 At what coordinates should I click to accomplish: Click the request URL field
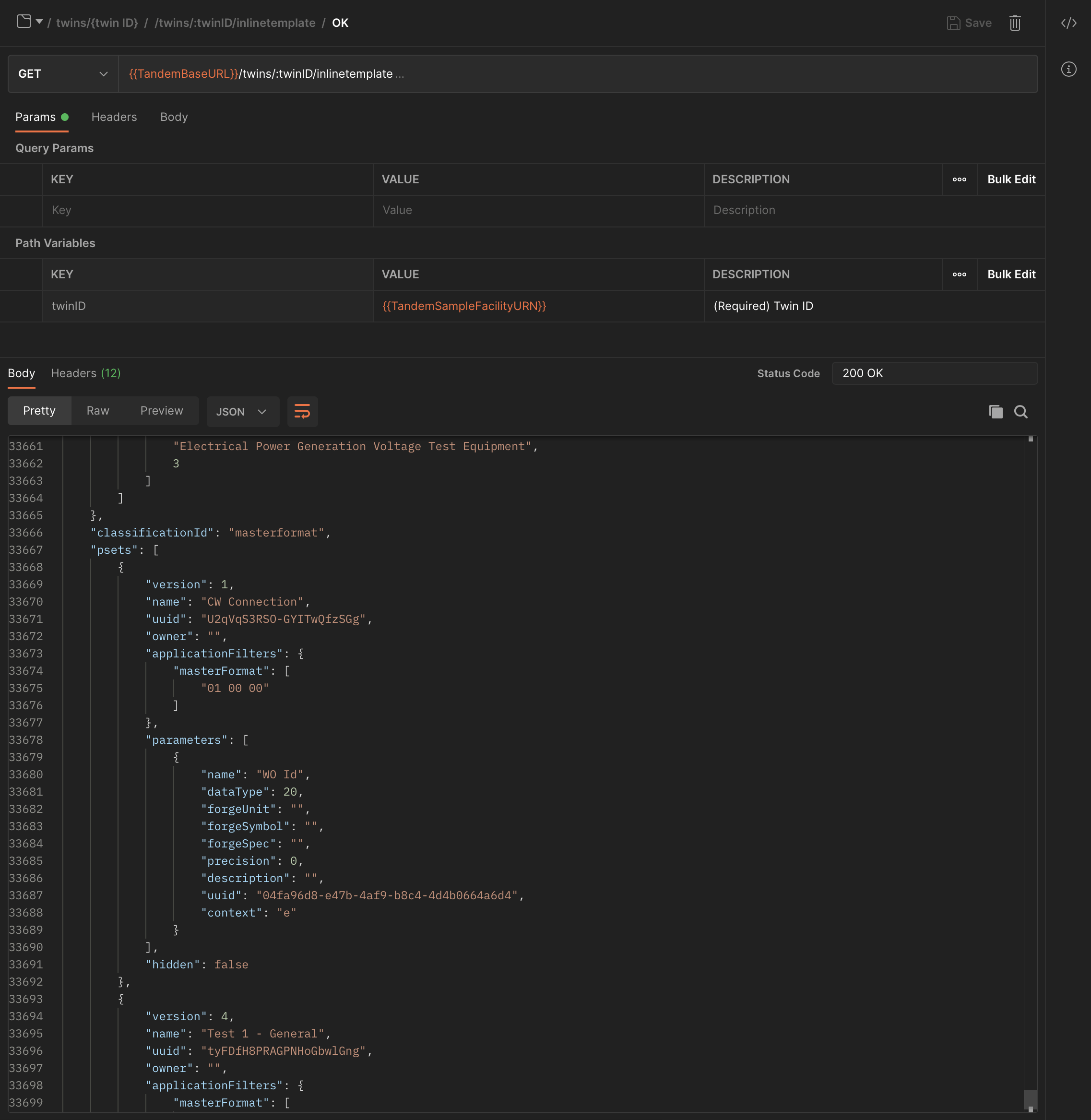pyautogui.click(x=578, y=74)
